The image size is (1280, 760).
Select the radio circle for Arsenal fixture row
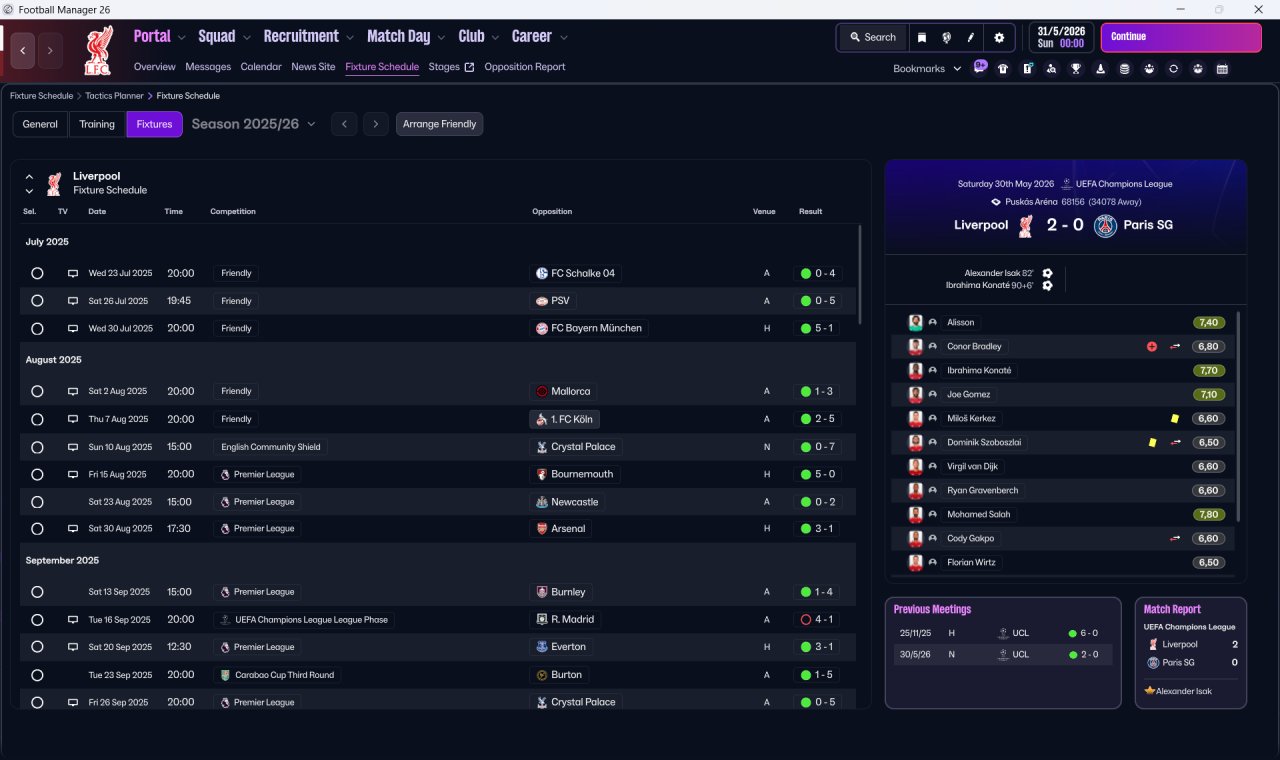point(37,529)
